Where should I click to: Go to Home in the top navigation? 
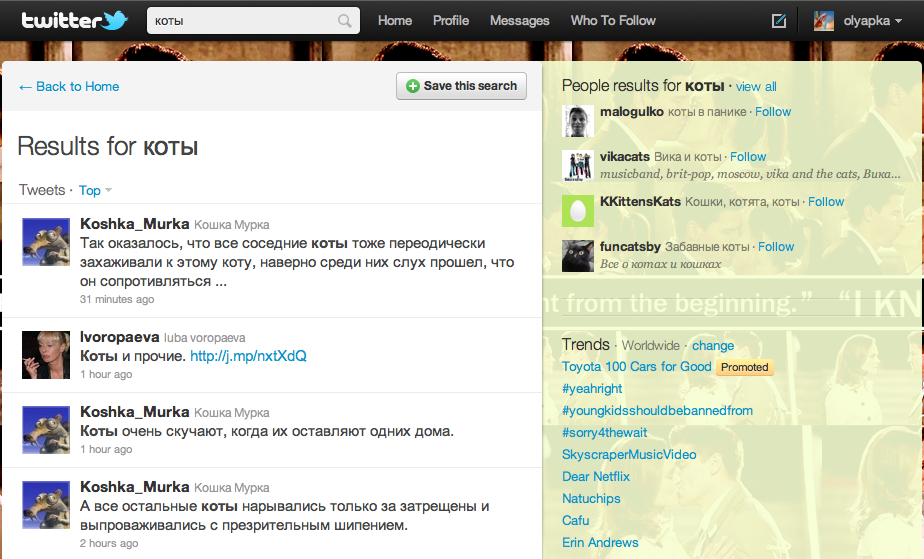(x=395, y=21)
